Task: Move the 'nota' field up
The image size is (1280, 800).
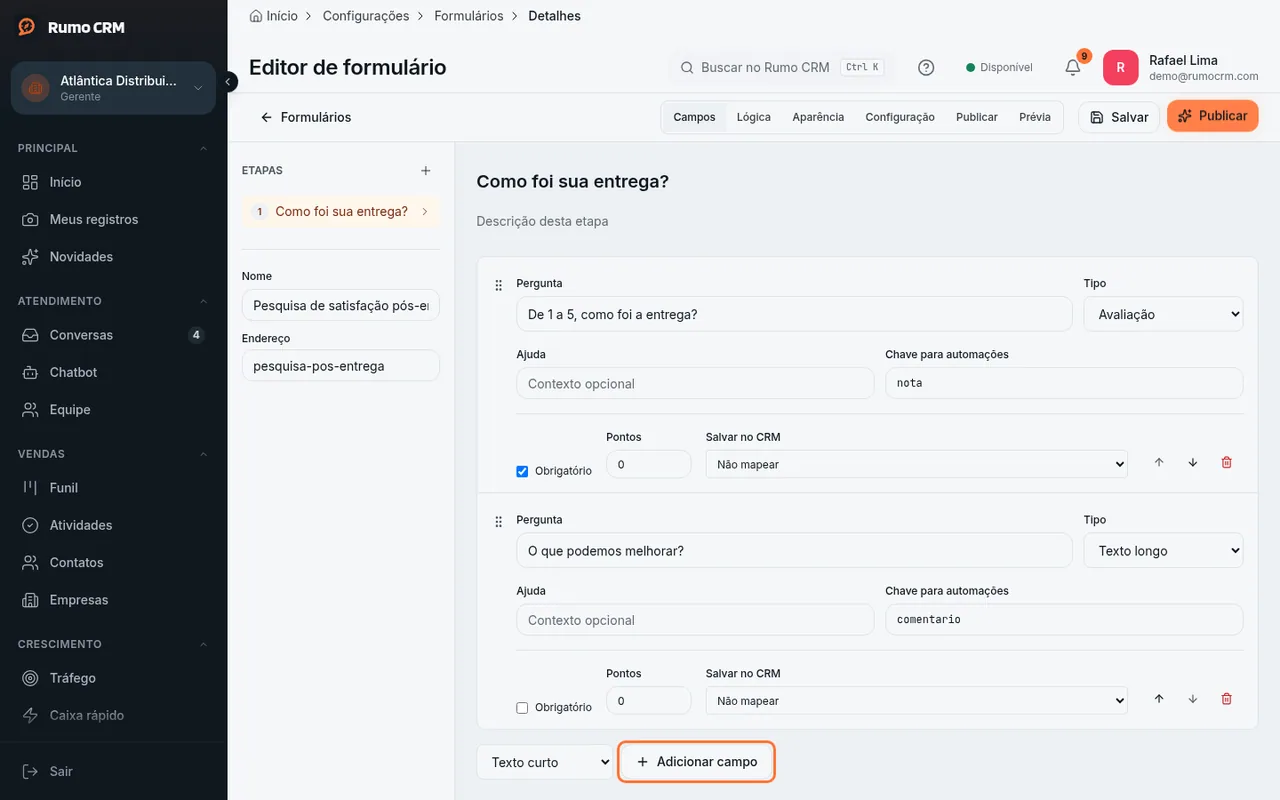Action: (x=1159, y=463)
